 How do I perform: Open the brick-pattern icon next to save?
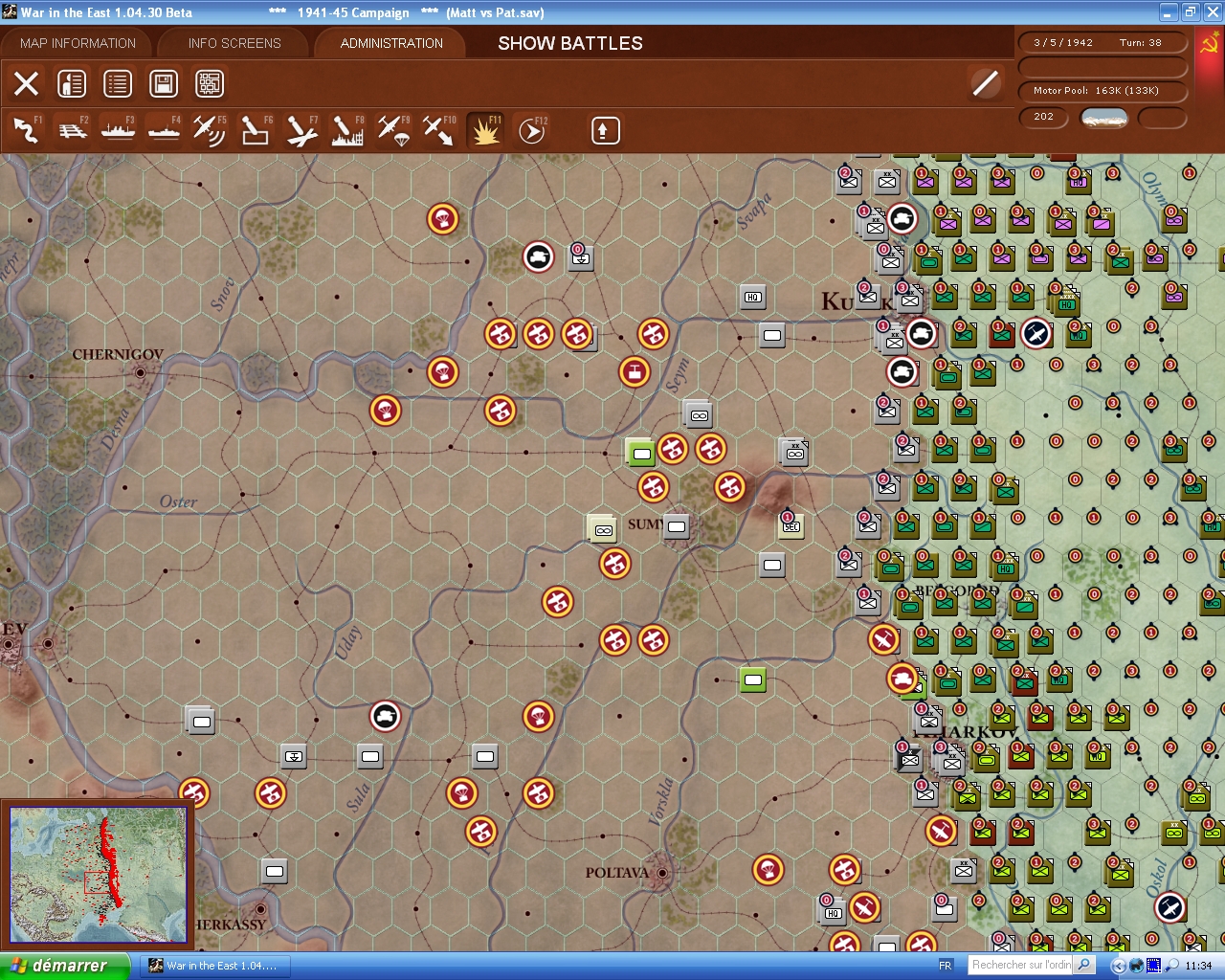pyautogui.click(x=210, y=84)
